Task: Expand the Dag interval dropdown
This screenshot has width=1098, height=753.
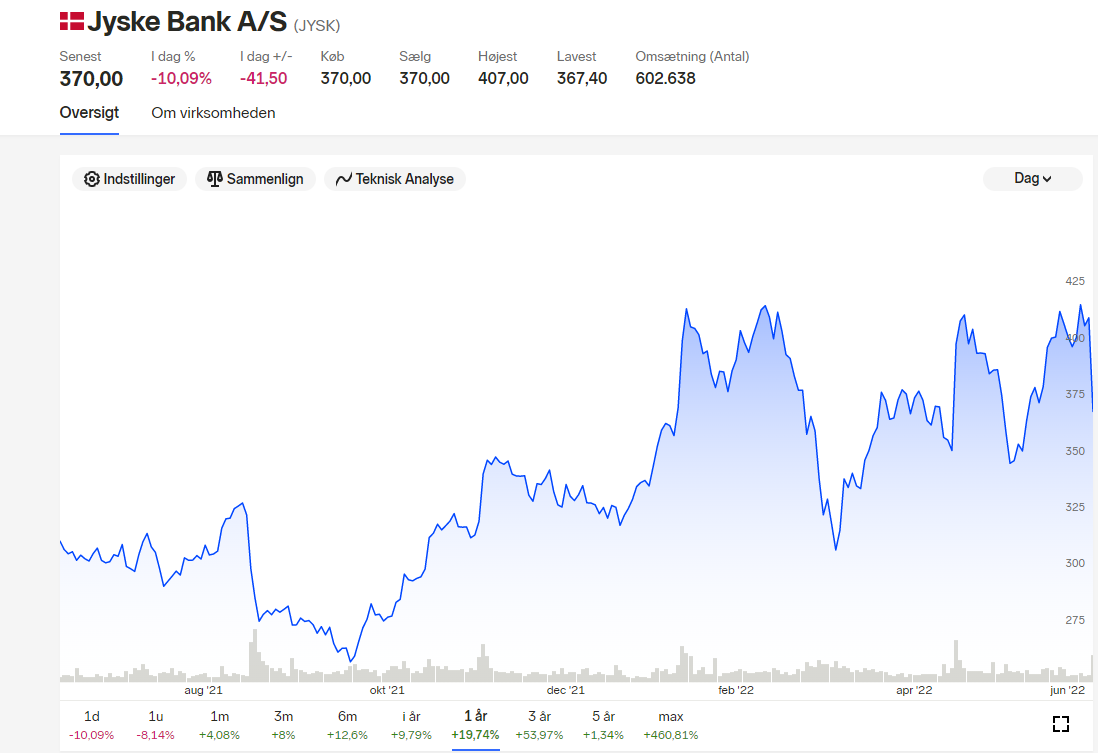Action: [x=1033, y=179]
